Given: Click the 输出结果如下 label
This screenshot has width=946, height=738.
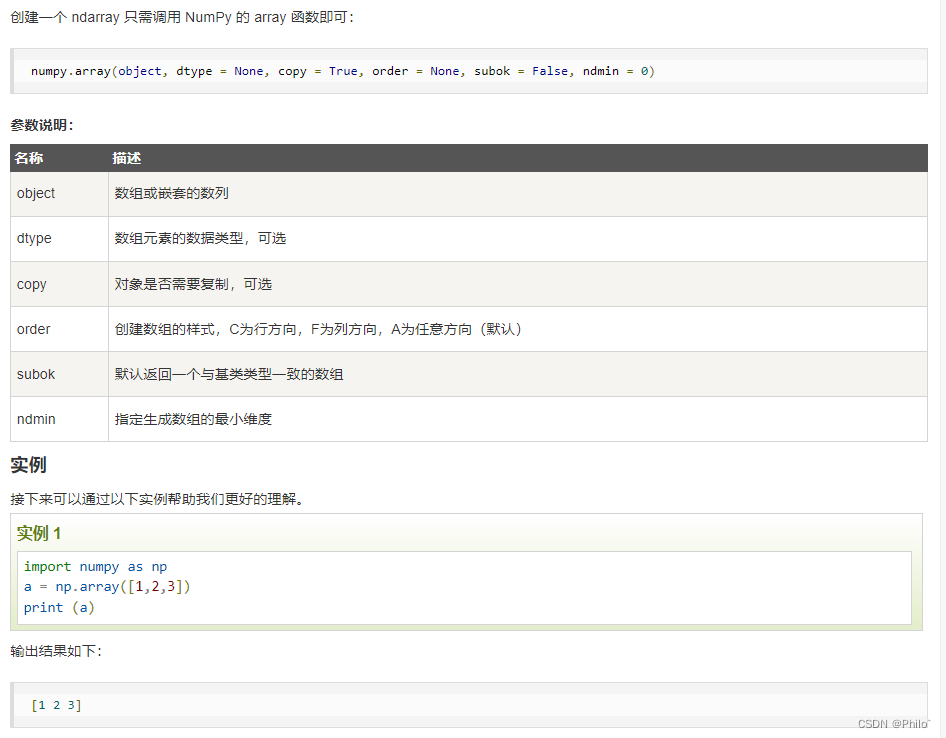Looking at the screenshot, I should pos(56,651).
